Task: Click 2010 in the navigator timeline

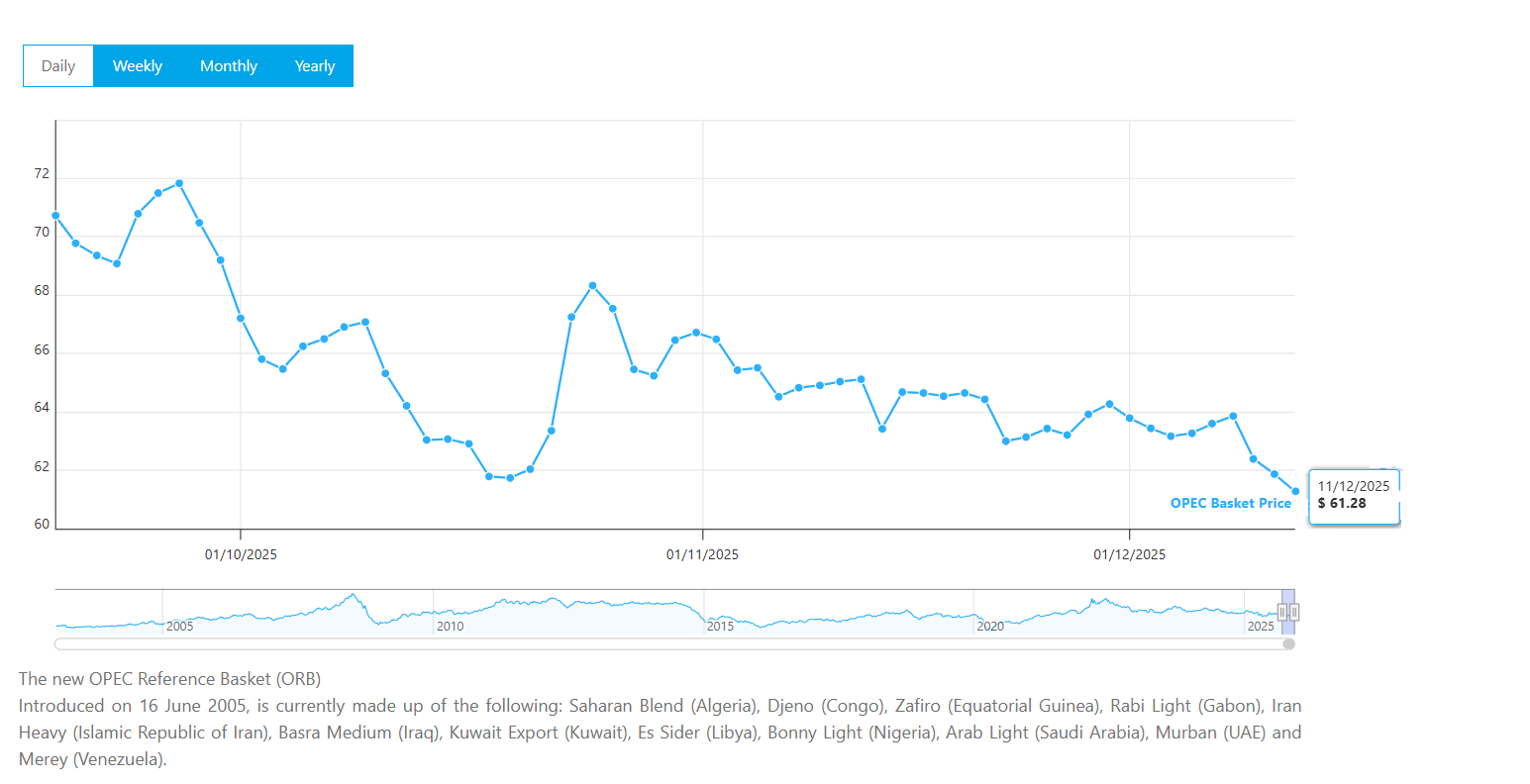Action: pyautogui.click(x=450, y=626)
